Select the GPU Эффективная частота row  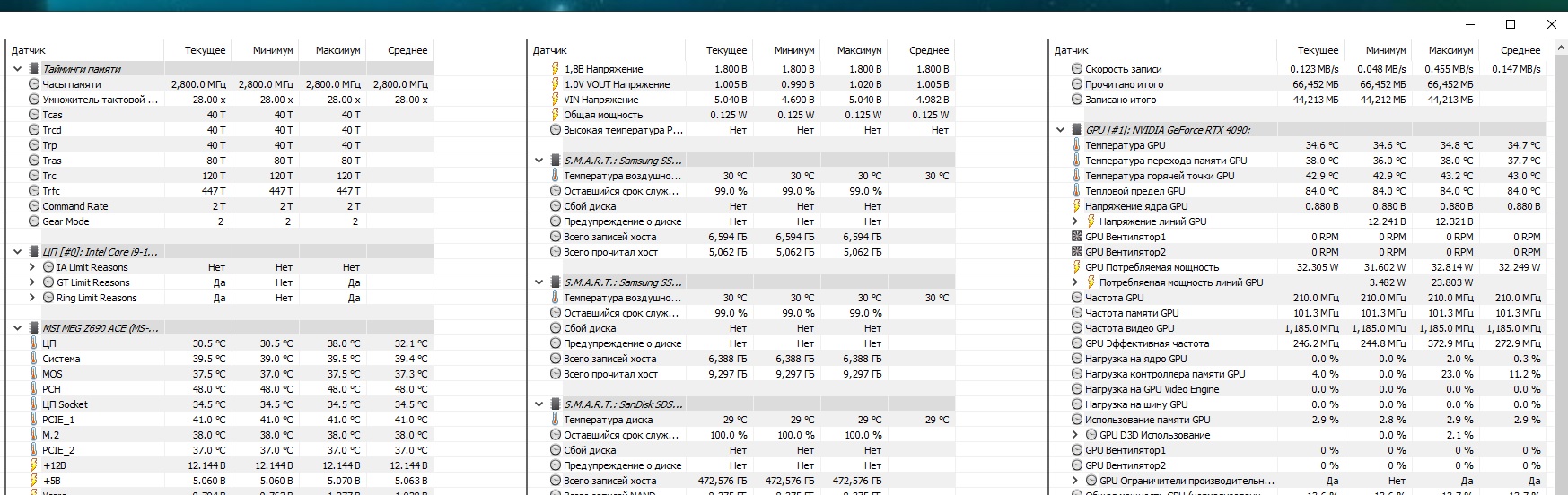coord(1299,343)
